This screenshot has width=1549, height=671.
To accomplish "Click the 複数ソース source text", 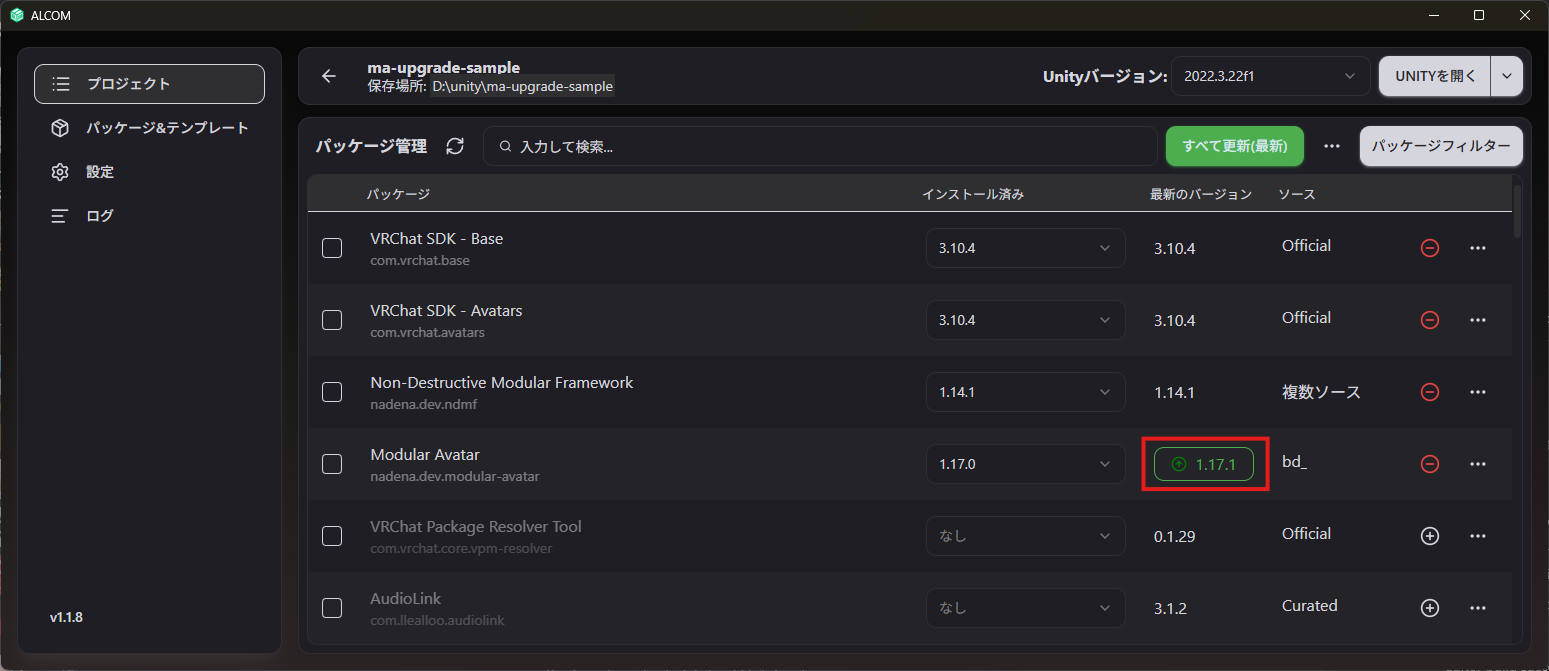I will click(1321, 392).
